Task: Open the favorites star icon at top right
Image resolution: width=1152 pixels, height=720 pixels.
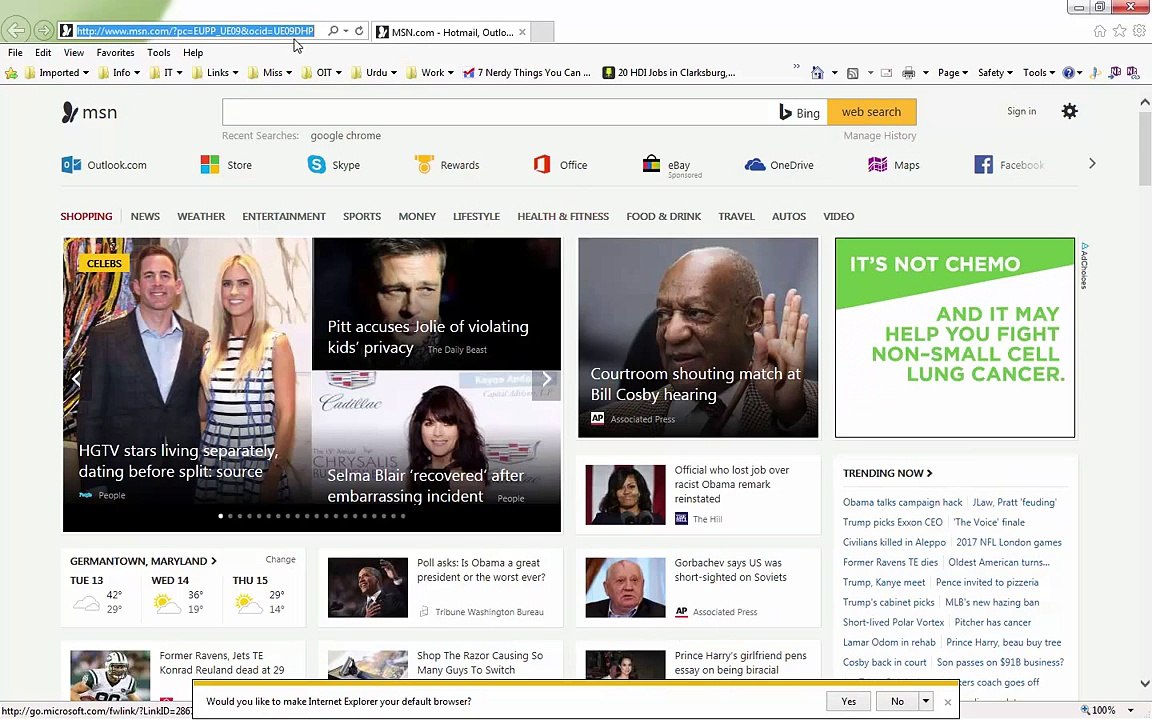Action: (1119, 31)
